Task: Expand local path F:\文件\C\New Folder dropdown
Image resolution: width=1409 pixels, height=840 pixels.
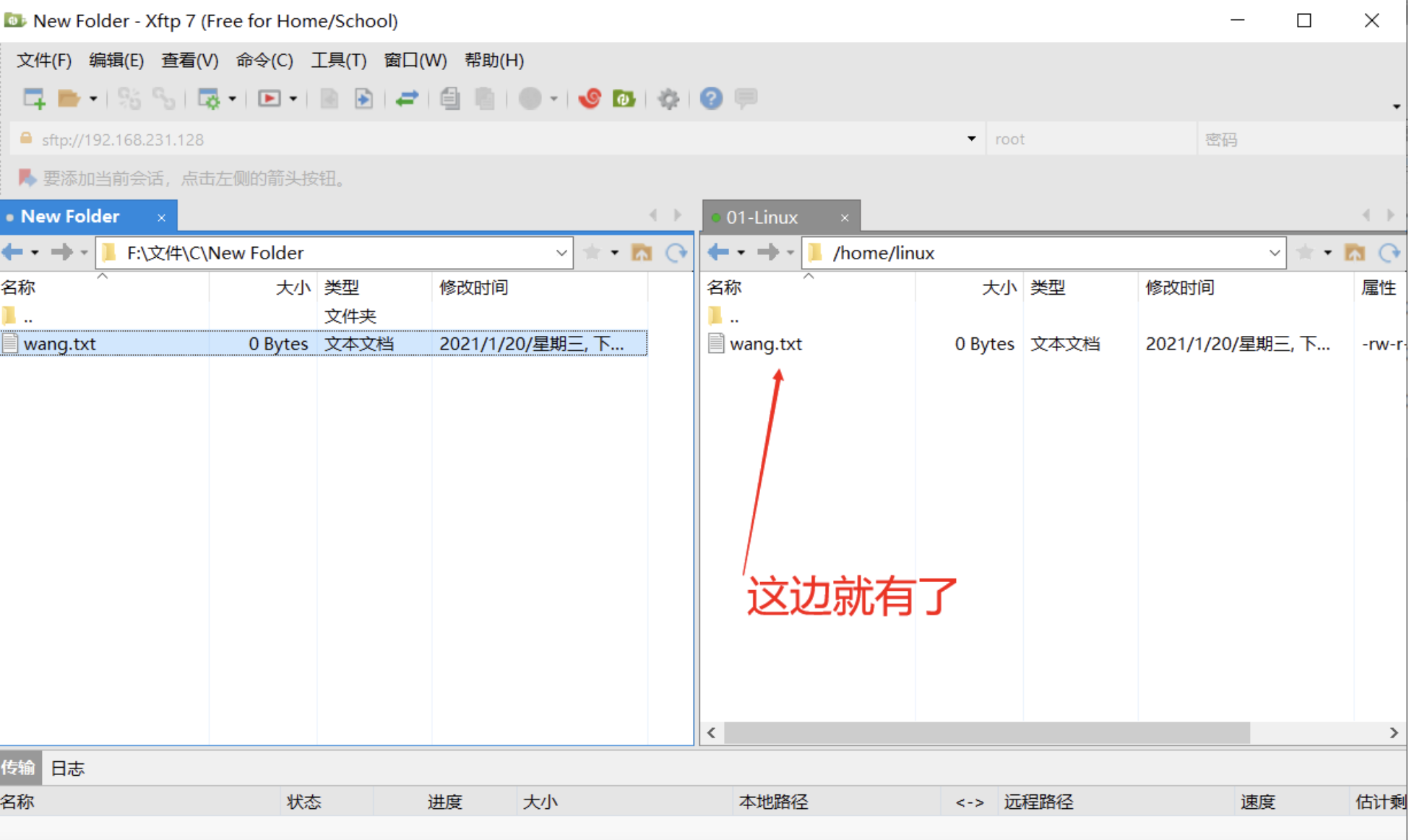Action: (x=561, y=253)
